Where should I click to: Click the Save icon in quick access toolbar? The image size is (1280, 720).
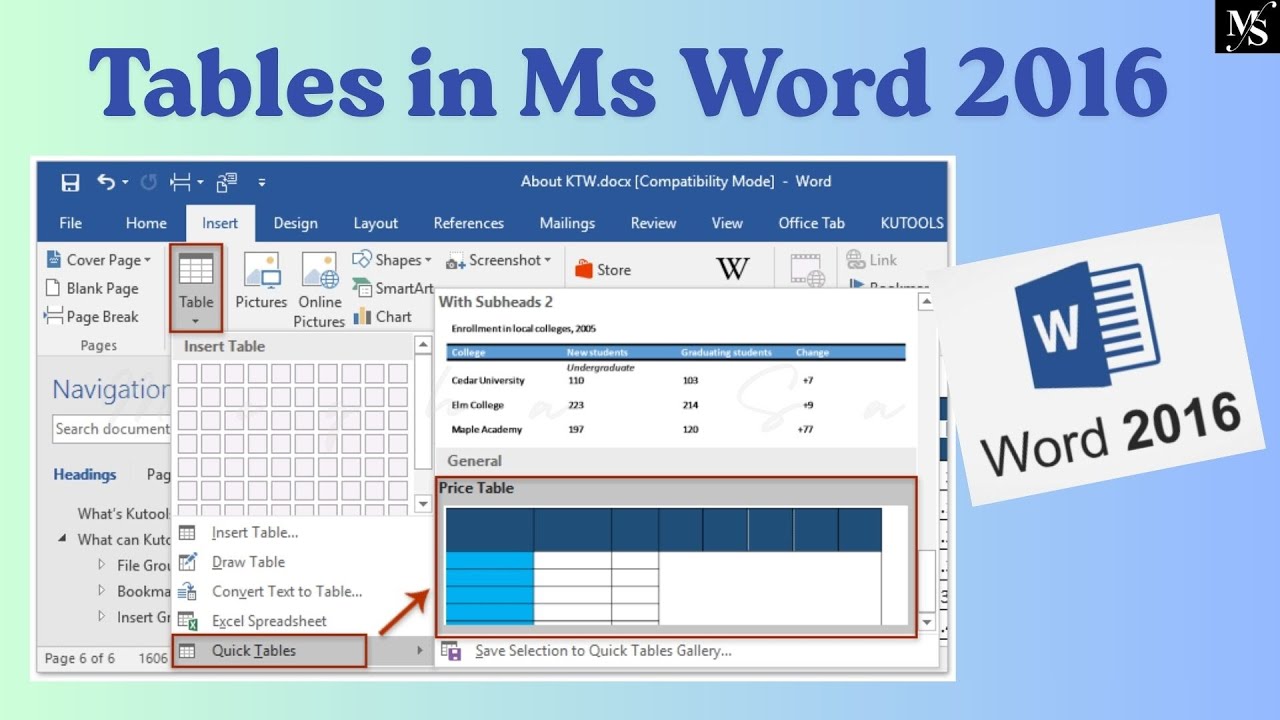(70, 182)
